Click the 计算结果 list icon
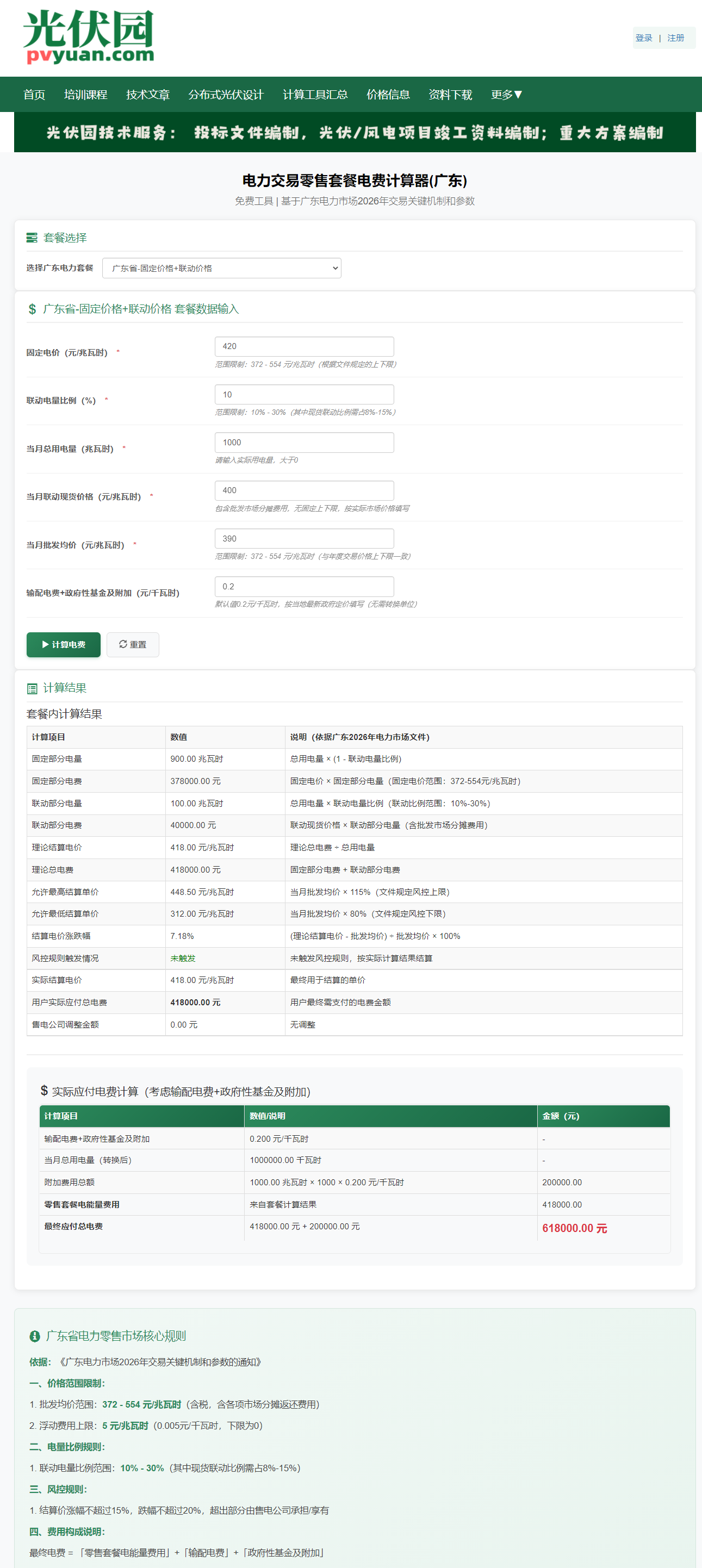 click(32, 688)
